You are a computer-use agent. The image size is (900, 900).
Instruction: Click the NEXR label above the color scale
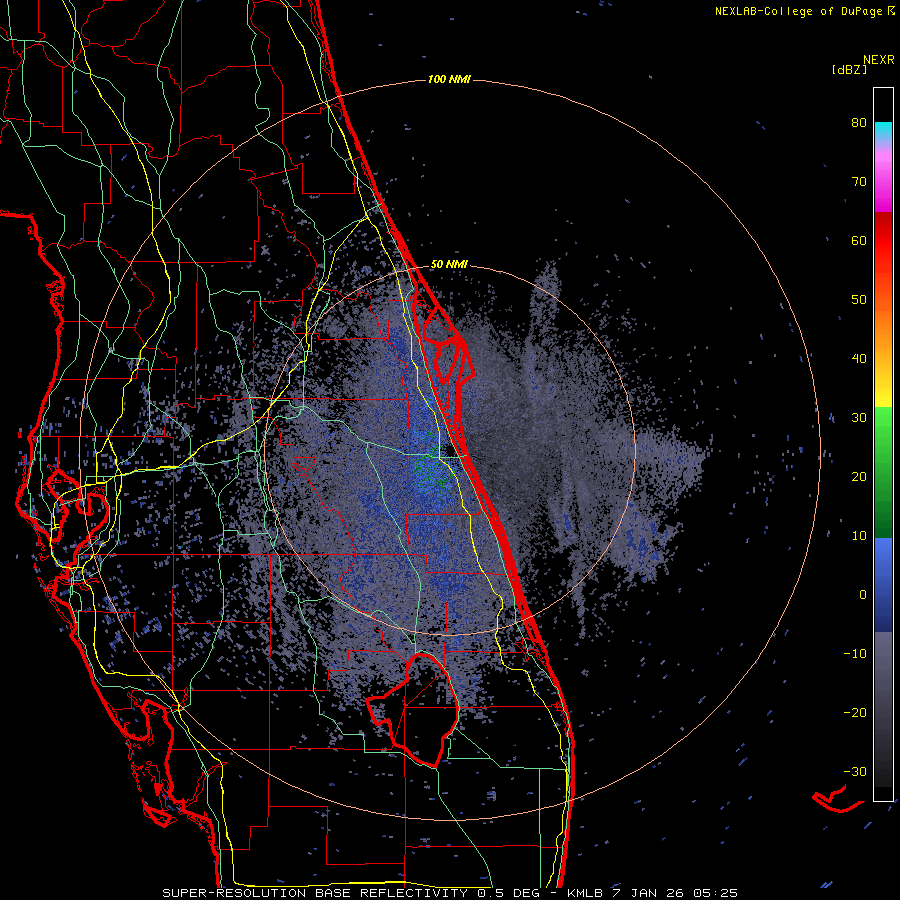879,60
